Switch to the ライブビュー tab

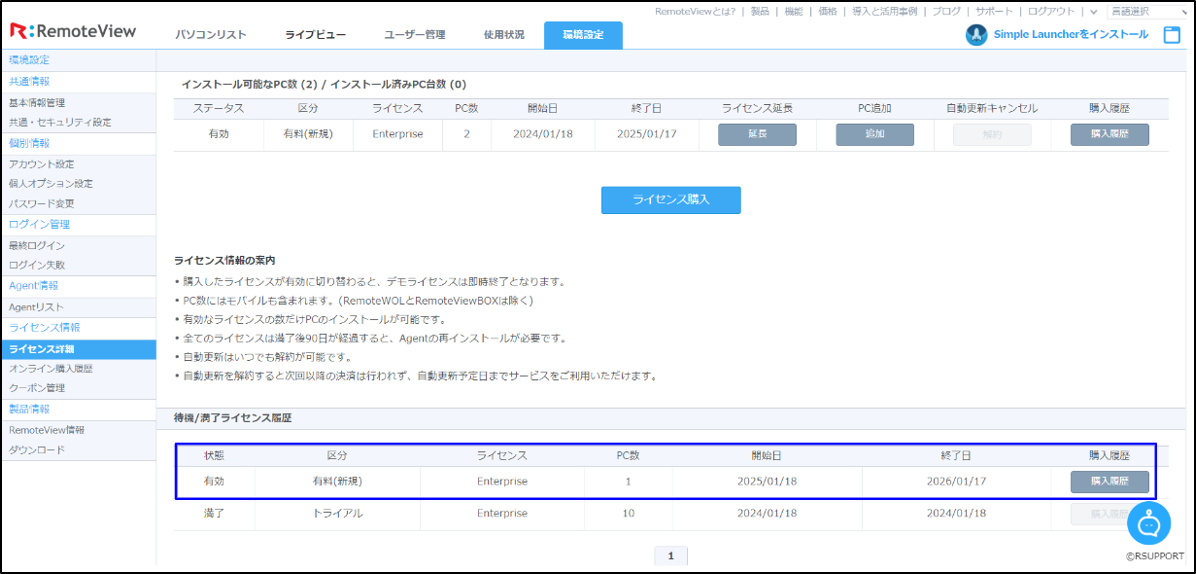point(315,35)
